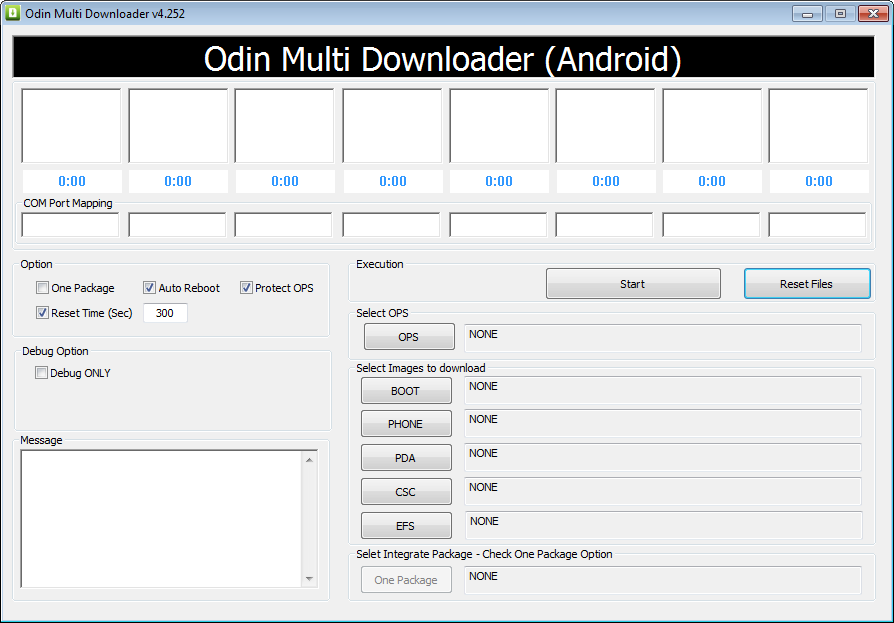Click the Message box scroll down arrow
Image resolution: width=894 pixels, height=623 pixels.
point(309,578)
